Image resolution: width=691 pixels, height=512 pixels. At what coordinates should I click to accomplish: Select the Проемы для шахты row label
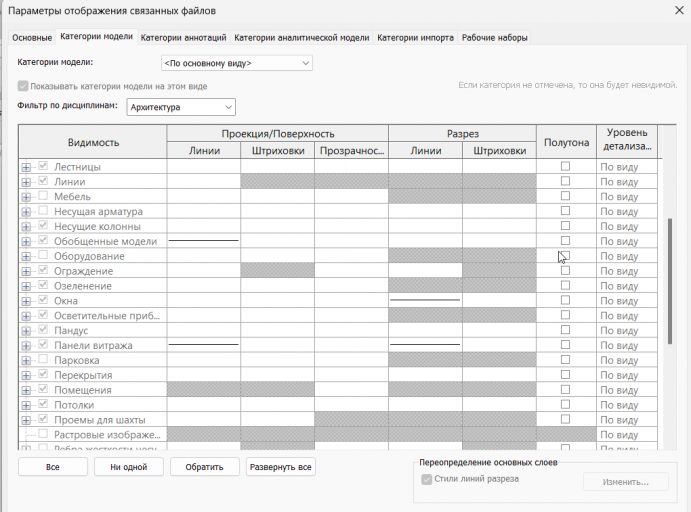[x=100, y=420]
